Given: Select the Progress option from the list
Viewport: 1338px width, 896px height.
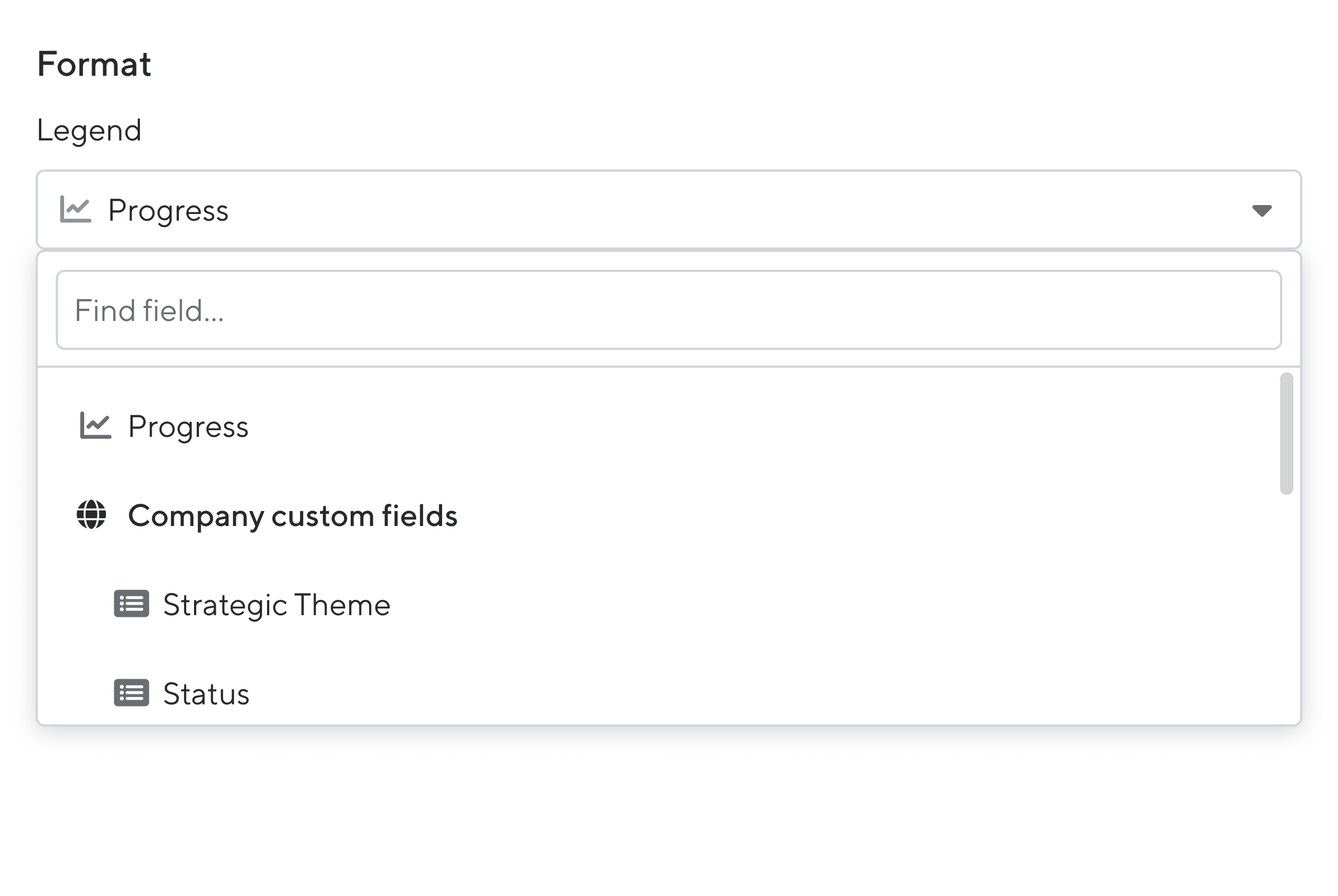Looking at the screenshot, I should point(188,426).
